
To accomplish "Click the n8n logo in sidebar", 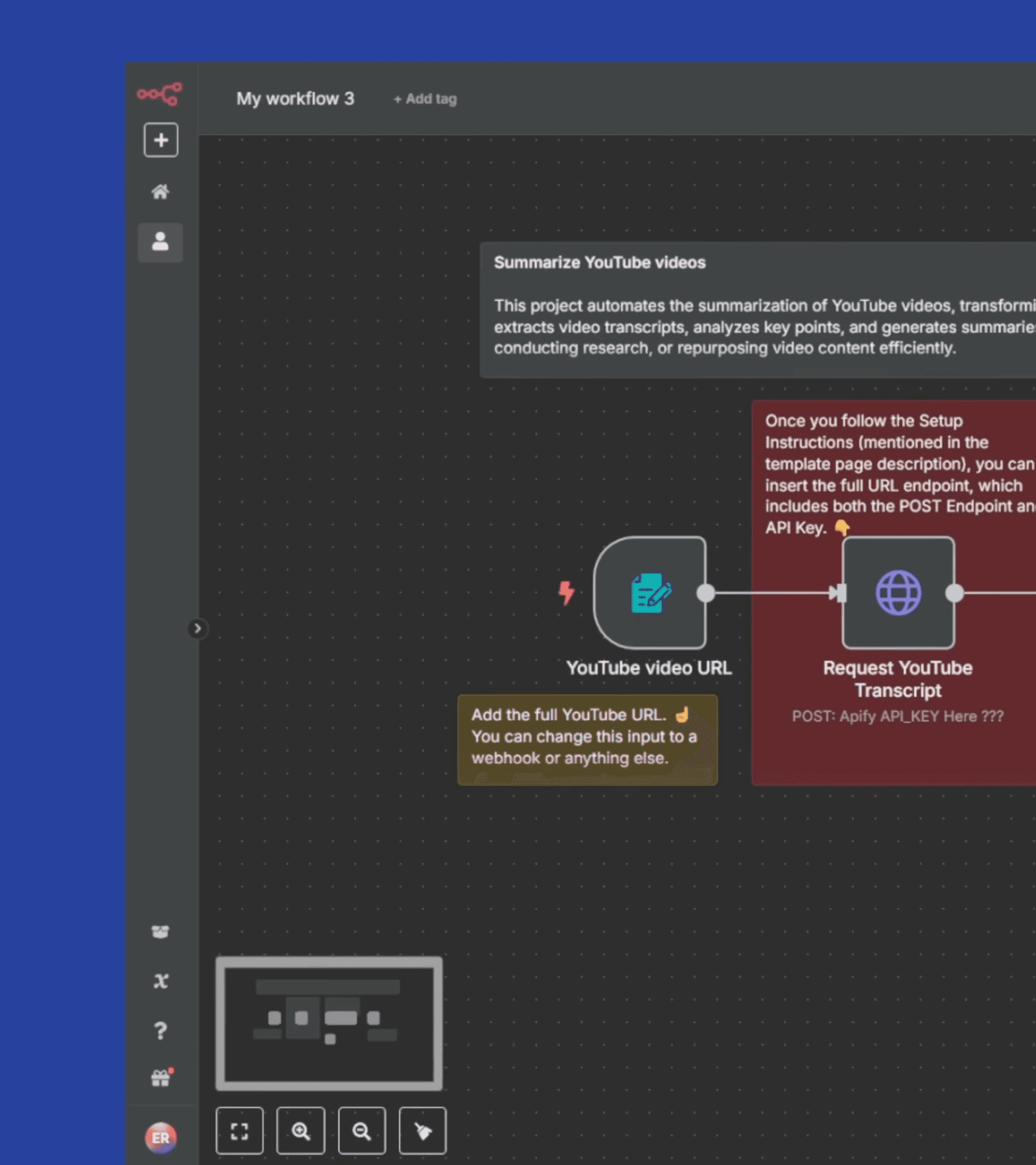I will [160, 94].
